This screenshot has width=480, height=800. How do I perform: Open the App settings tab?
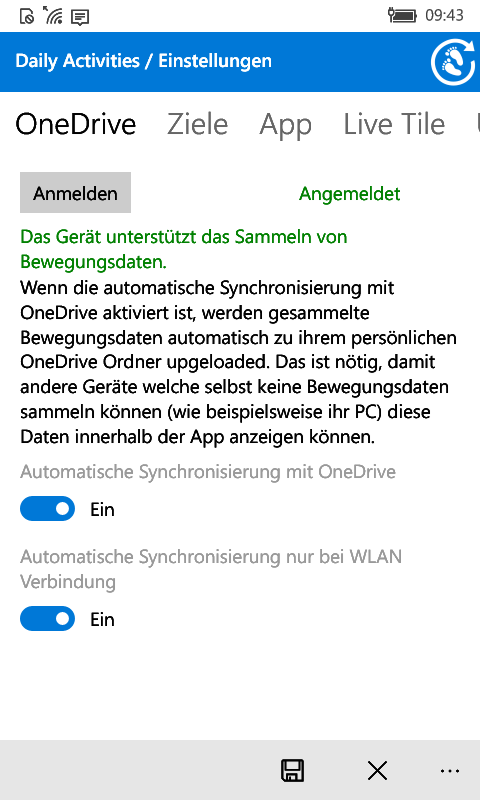coord(285,125)
